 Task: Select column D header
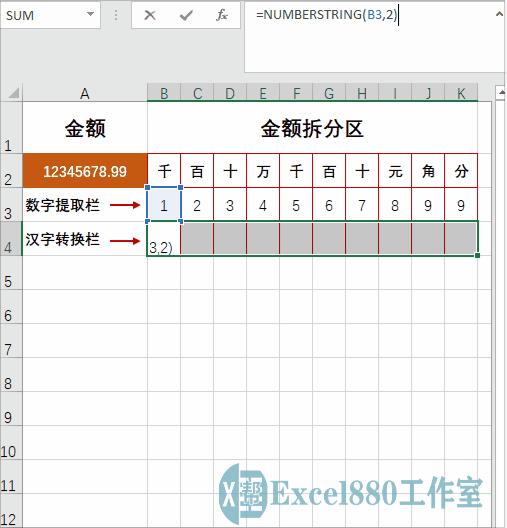tap(230, 93)
